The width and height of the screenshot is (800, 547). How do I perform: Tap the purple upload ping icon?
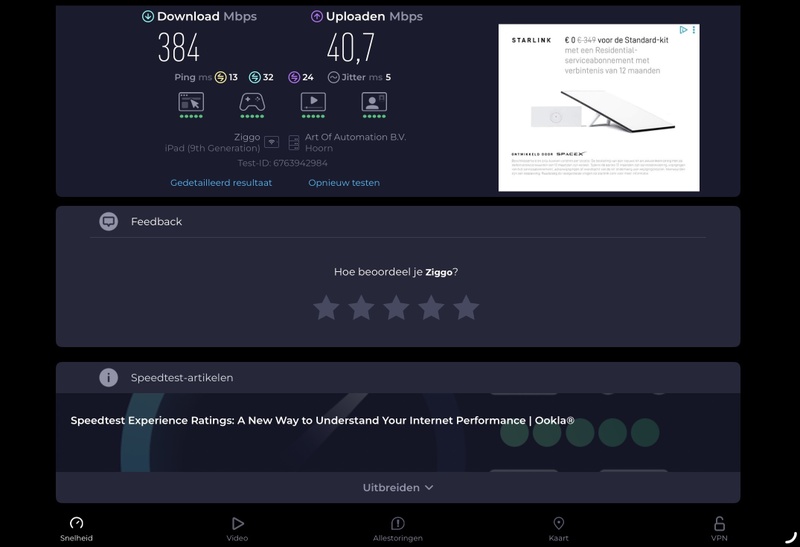(x=294, y=77)
